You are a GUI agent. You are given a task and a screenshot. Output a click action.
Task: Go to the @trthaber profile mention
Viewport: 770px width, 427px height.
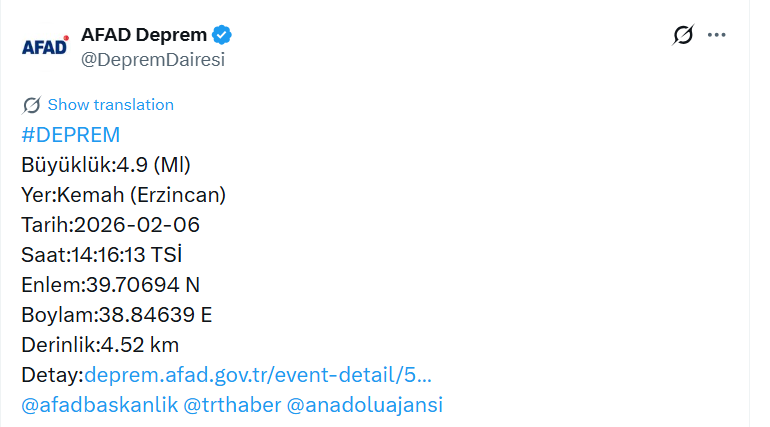[232, 405]
